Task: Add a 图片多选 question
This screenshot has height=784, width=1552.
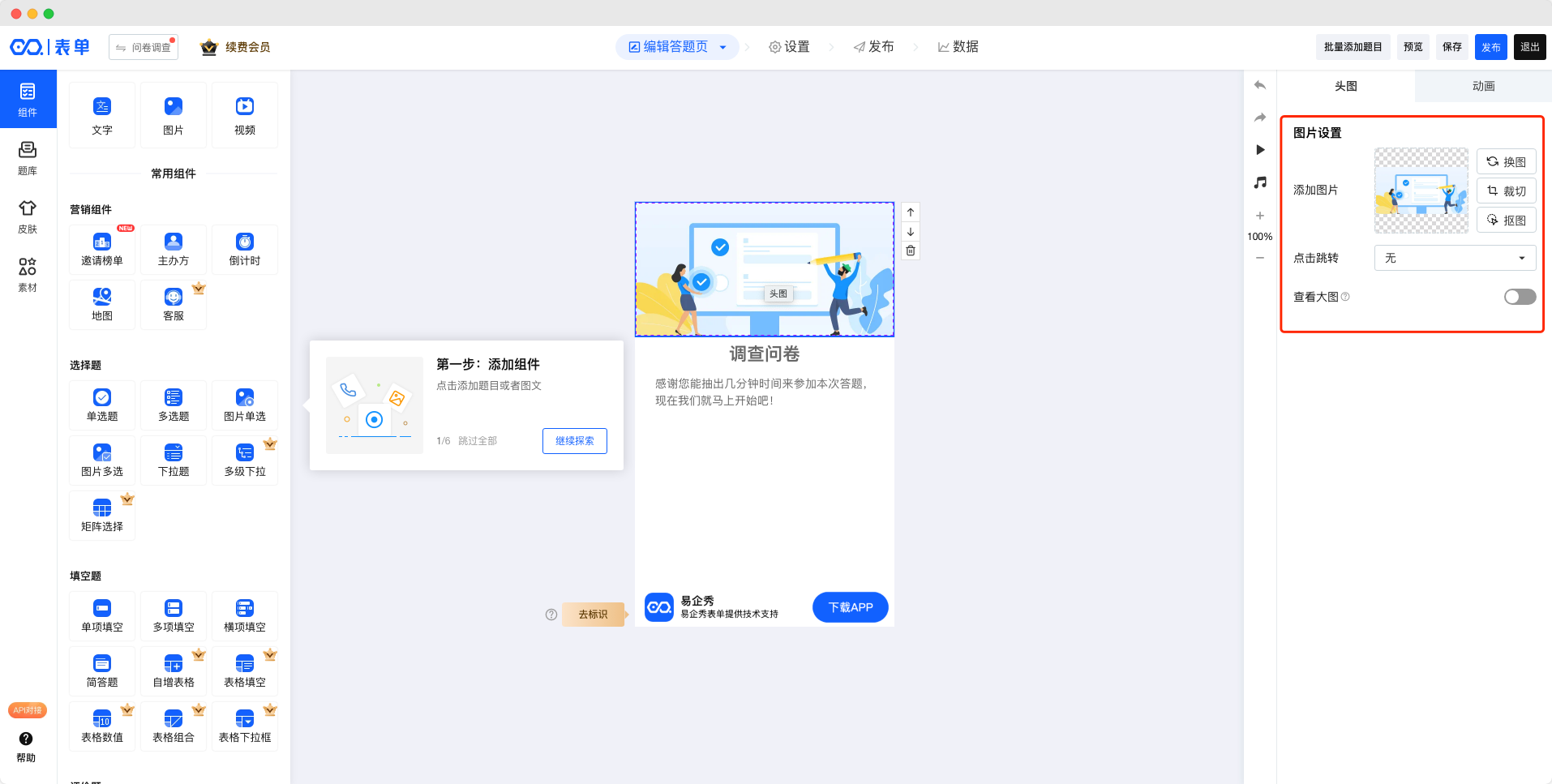Action: 102,461
